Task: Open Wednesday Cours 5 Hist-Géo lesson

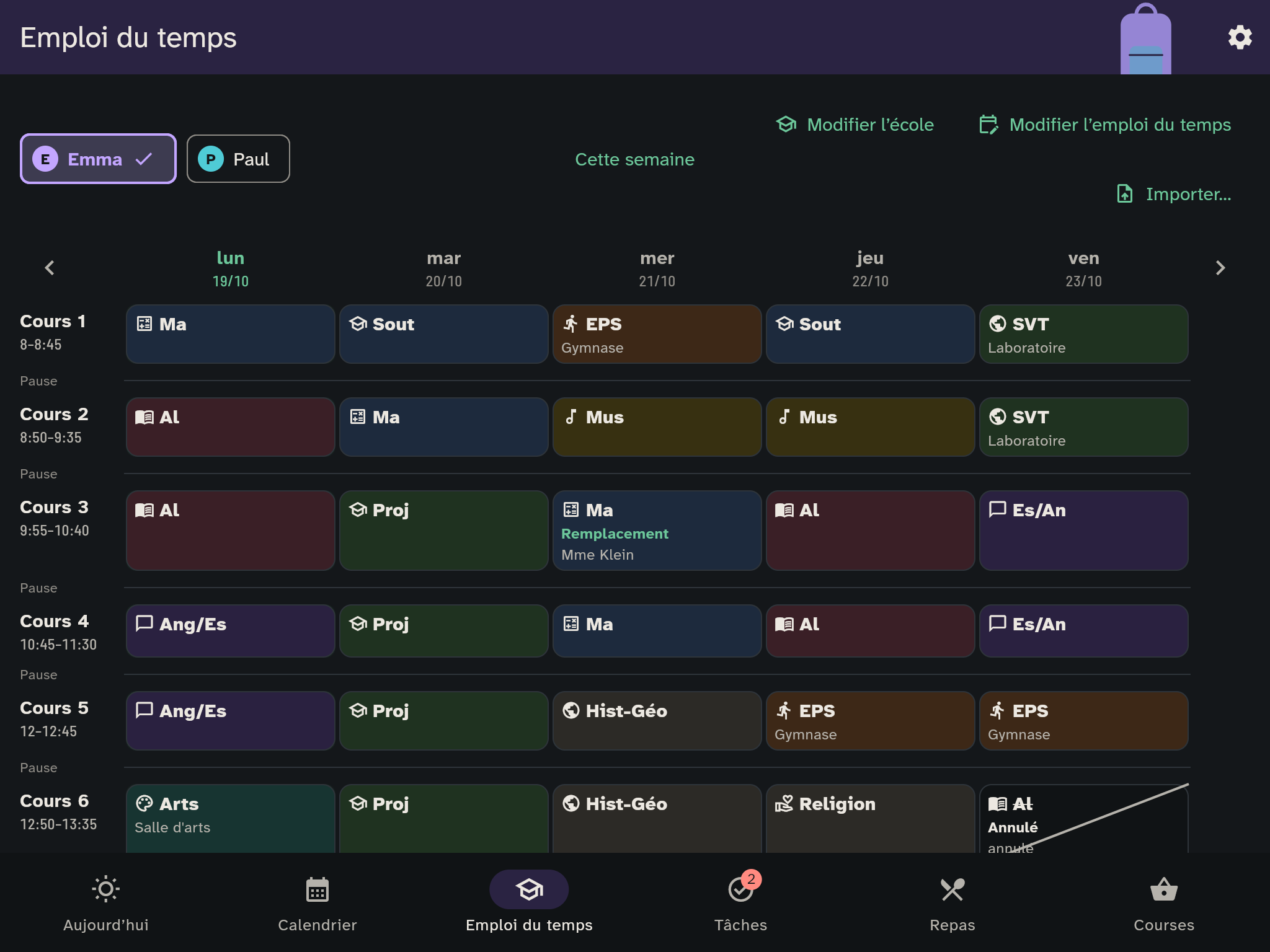Action: (x=657, y=721)
